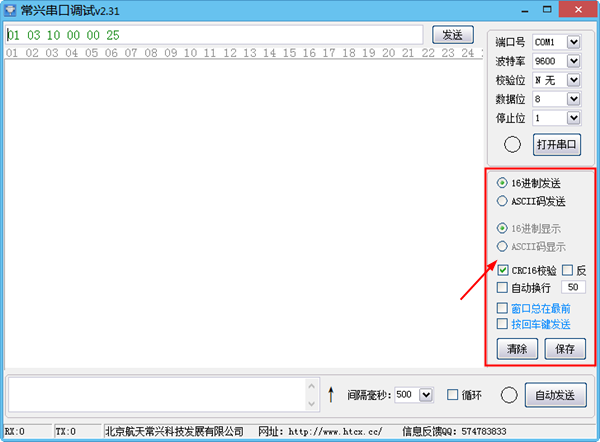The image size is (600, 442).
Task: Toggle the 循环 checkbox
Action: (452, 395)
